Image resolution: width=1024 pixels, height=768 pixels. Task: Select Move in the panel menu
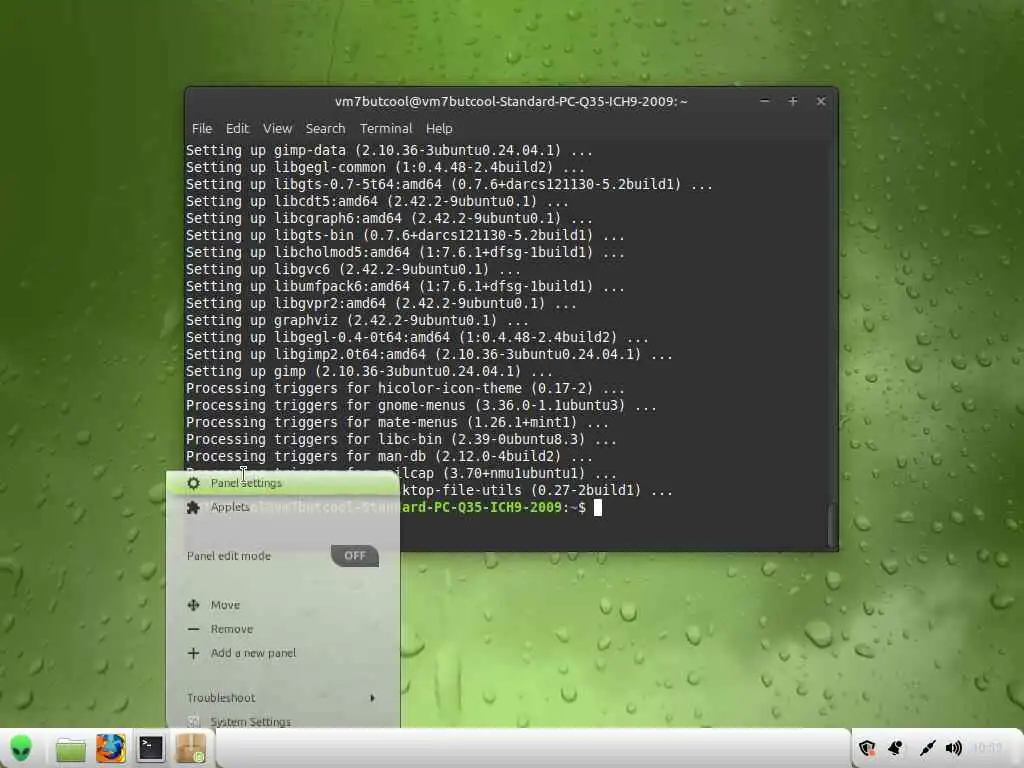[x=282, y=605]
